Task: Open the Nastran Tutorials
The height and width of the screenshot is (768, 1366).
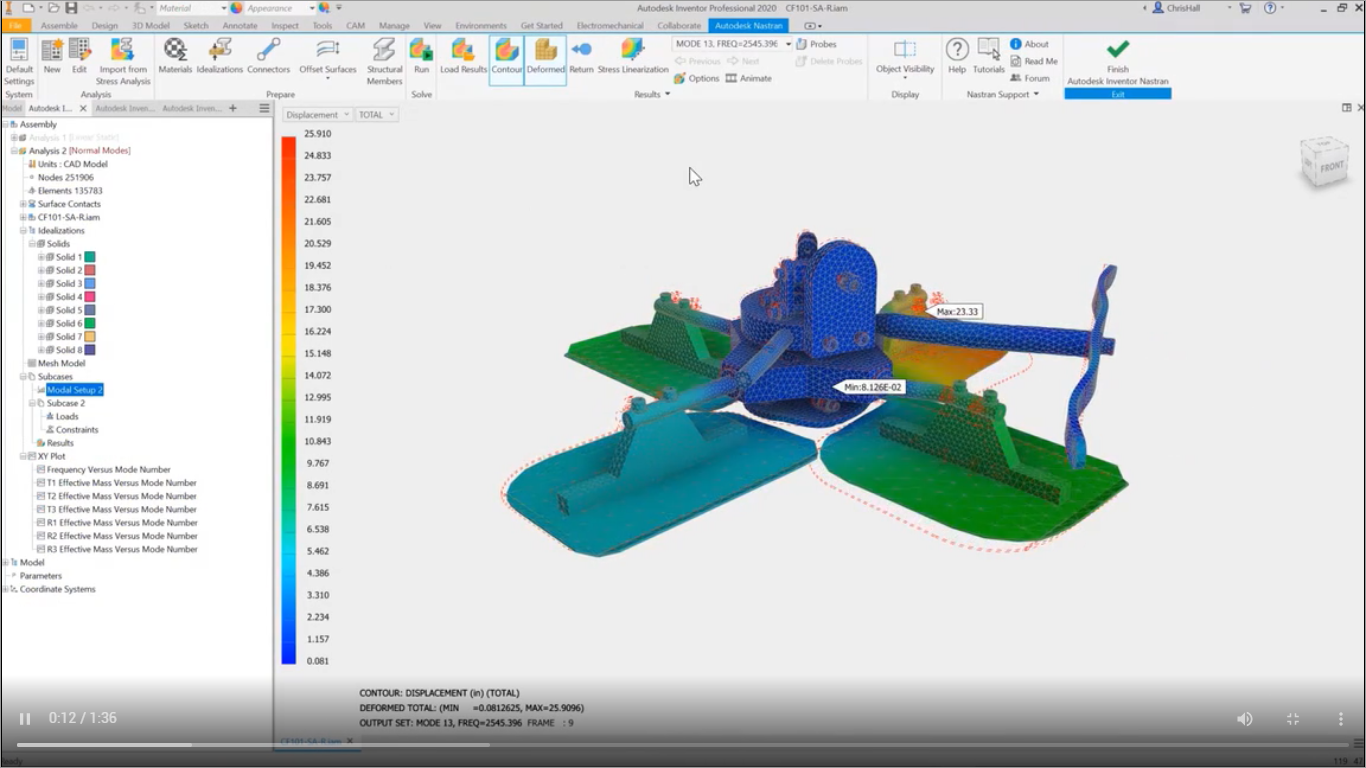Action: tap(989, 57)
